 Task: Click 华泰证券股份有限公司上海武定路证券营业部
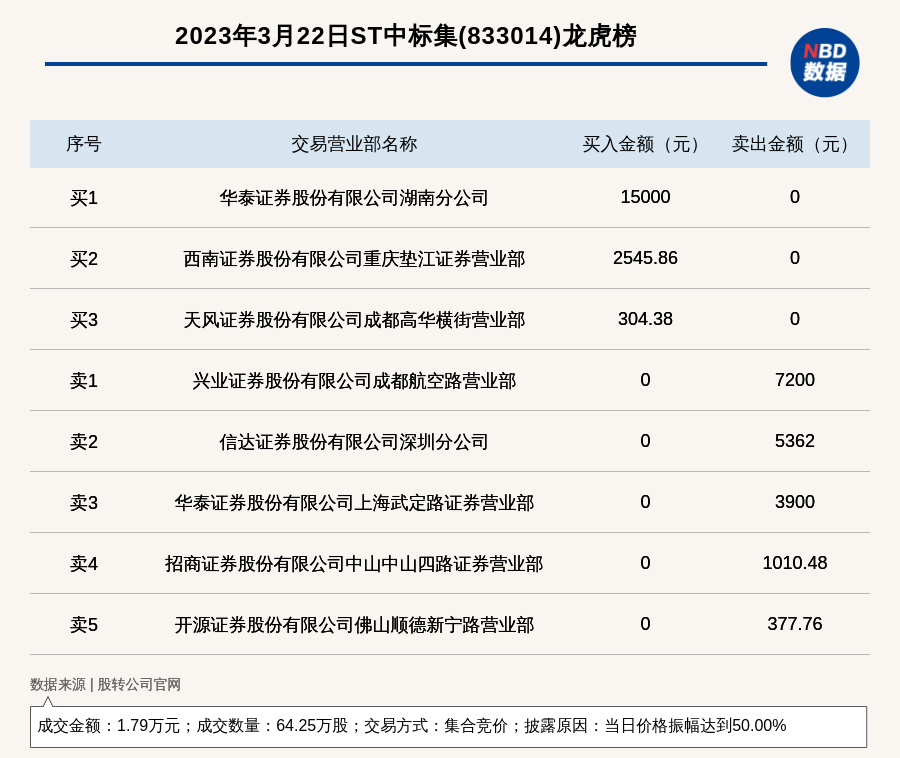pyautogui.click(x=354, y=503)
